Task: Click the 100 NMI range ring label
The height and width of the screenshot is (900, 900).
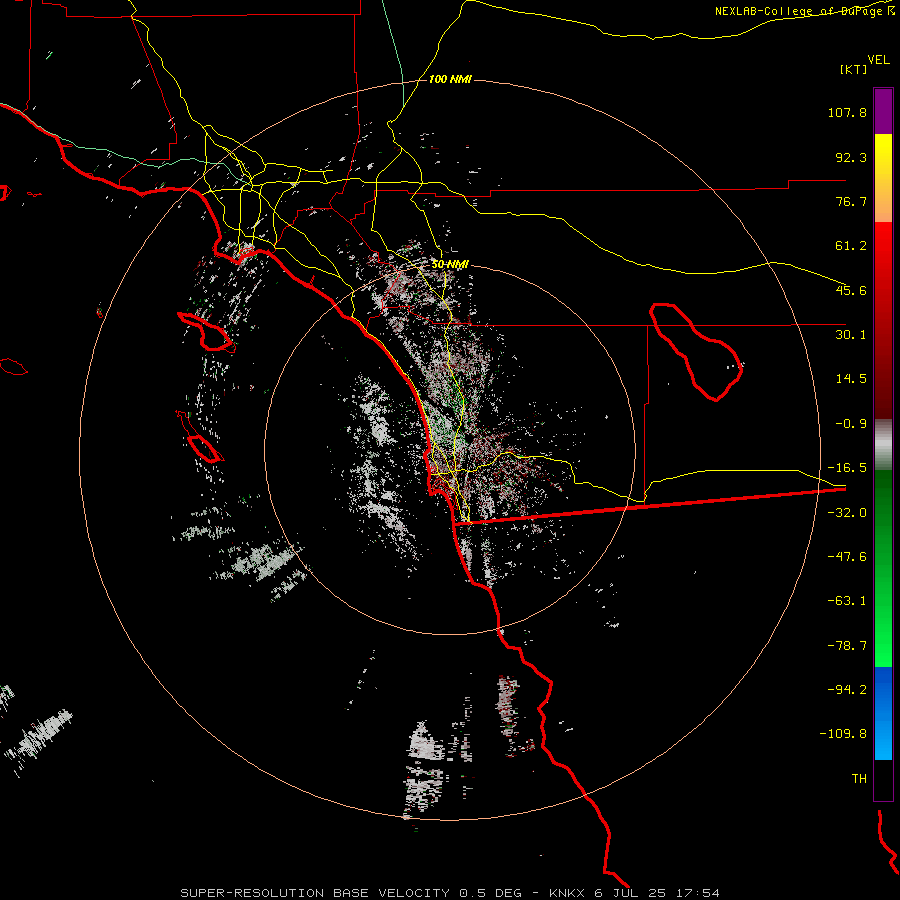Action: (x=450, y=79)
